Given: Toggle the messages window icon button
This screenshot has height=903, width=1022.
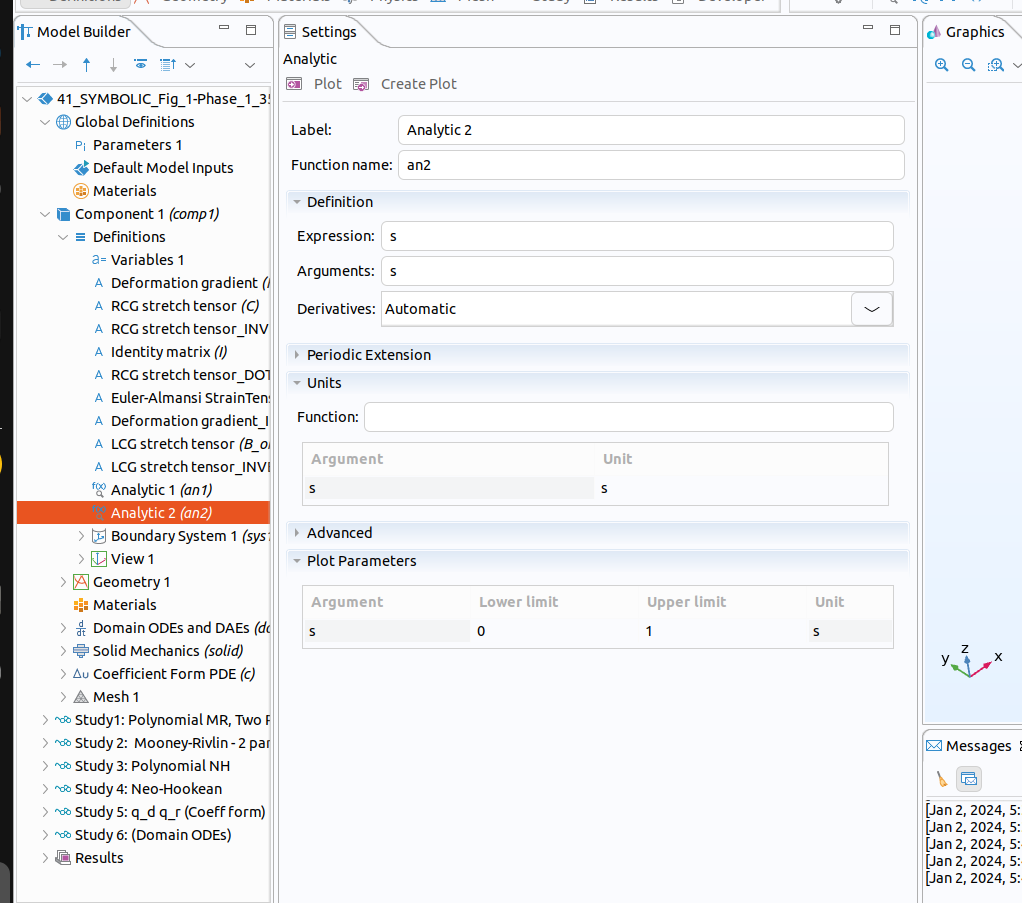Looking at the screenshot, I should 969,778.
